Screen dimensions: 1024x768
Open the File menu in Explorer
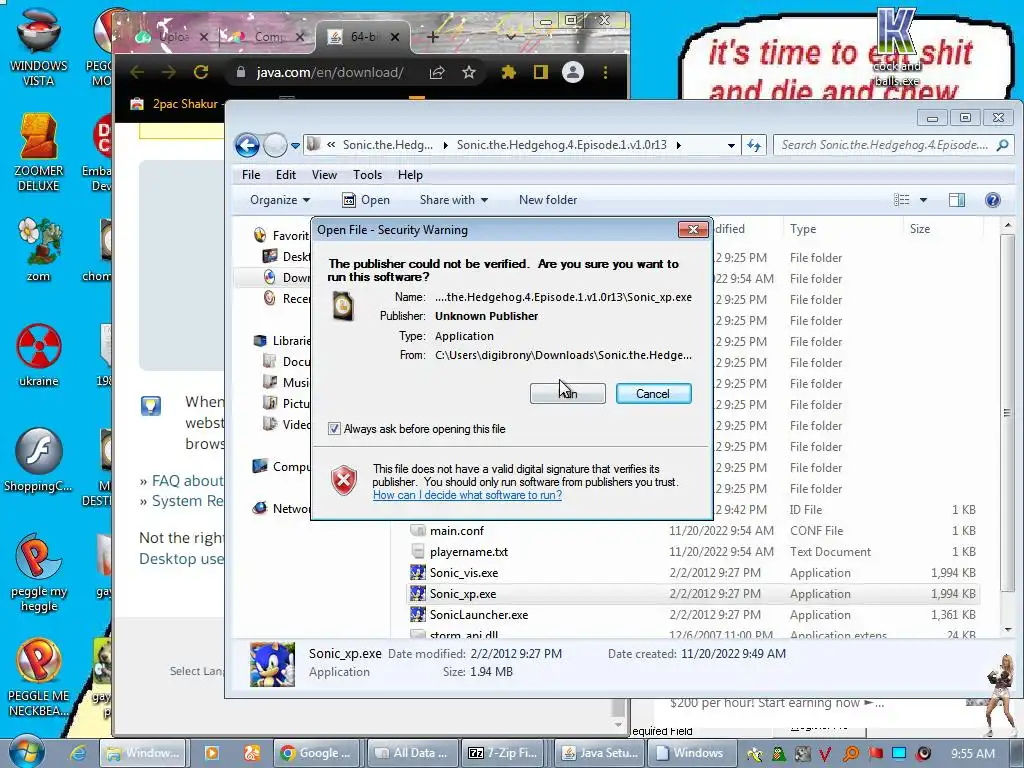click(x=251, y=175)
